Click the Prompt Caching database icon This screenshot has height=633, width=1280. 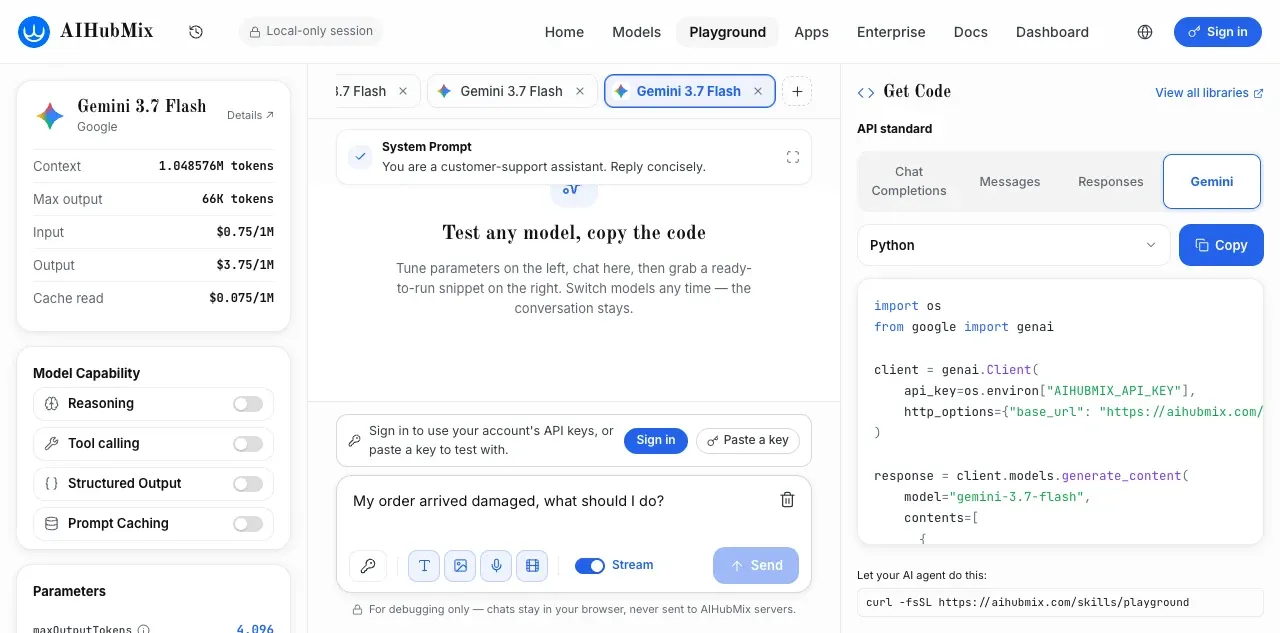[x=52, y=524]
